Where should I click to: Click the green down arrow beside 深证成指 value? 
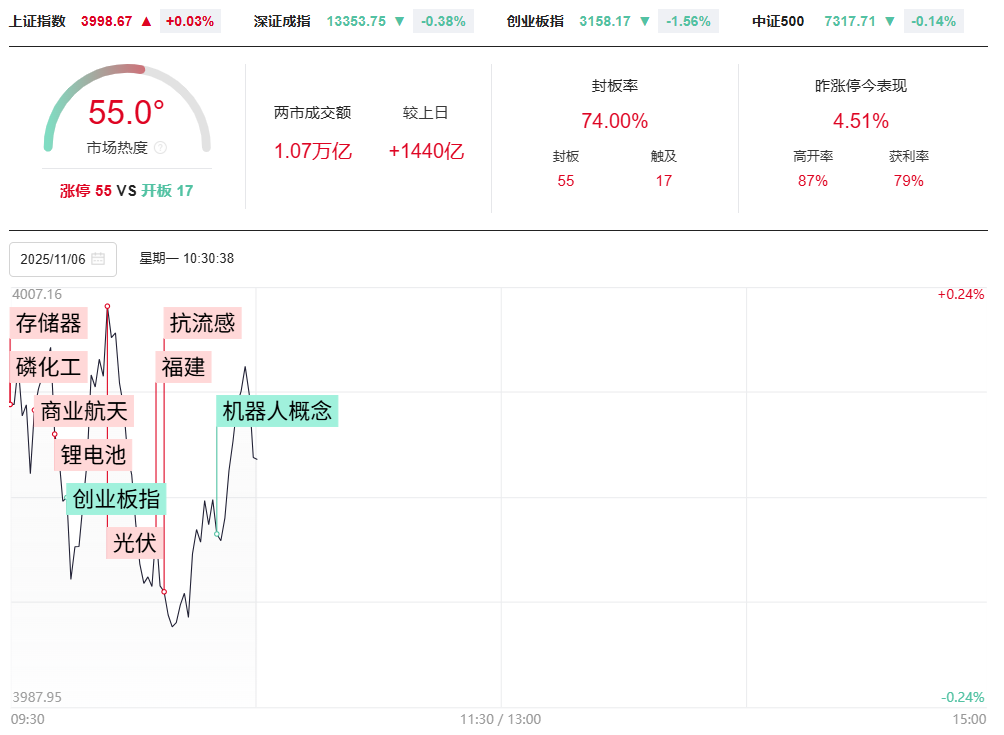click(x=399, y=21)
